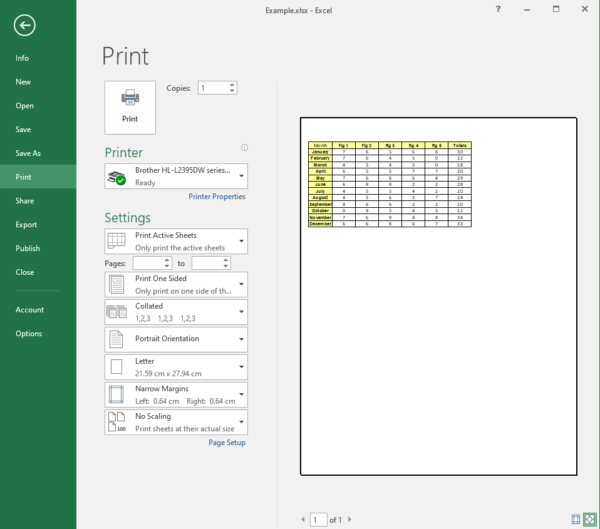Expand the Collated dropdown
This screenshot has height=529, width=600.
[241, 312]
